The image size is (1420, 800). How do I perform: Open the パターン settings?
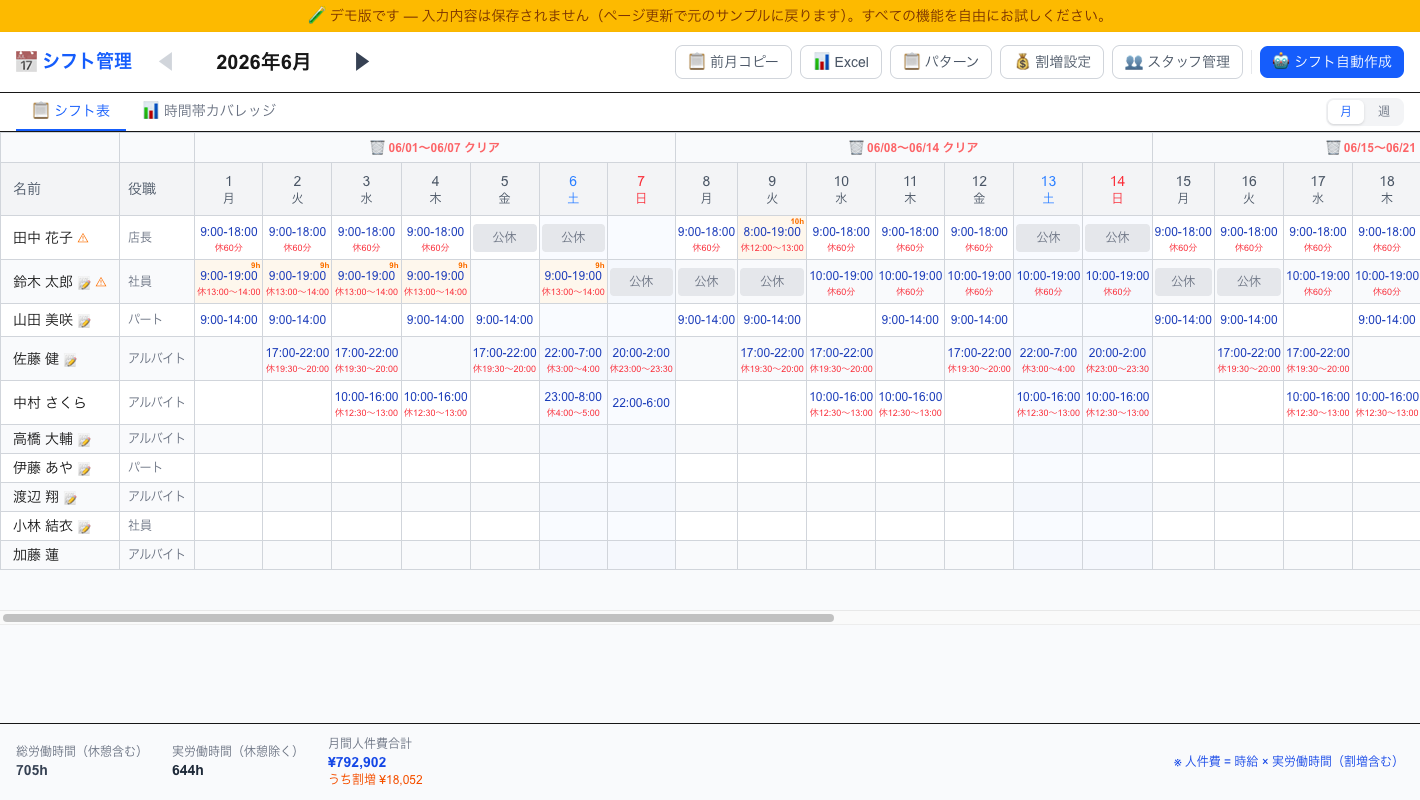click(941, 62)
